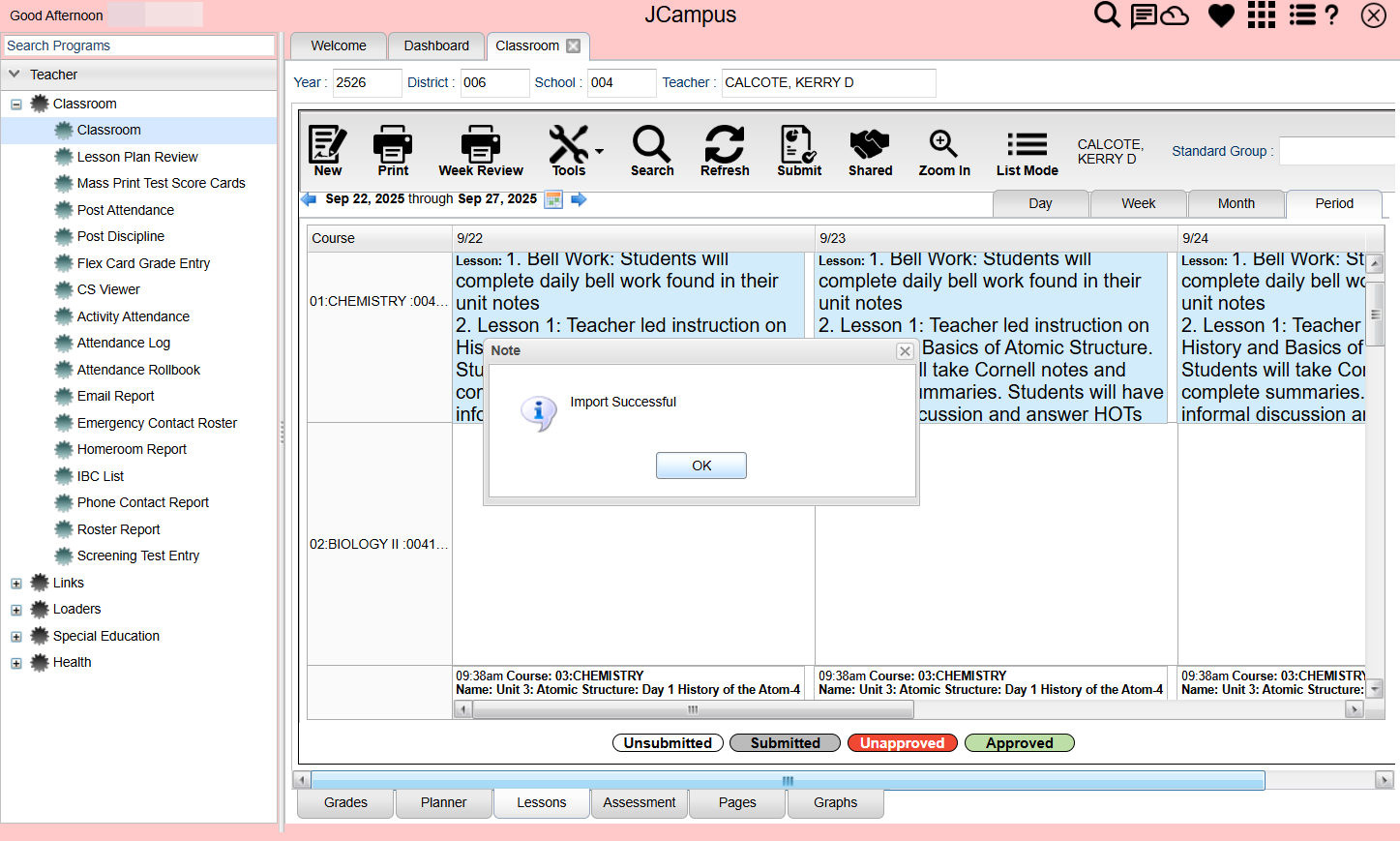Viewport: 1400px width, 841px height.
Task: Submit lesson plans icon
Action: tap(799, 150)
